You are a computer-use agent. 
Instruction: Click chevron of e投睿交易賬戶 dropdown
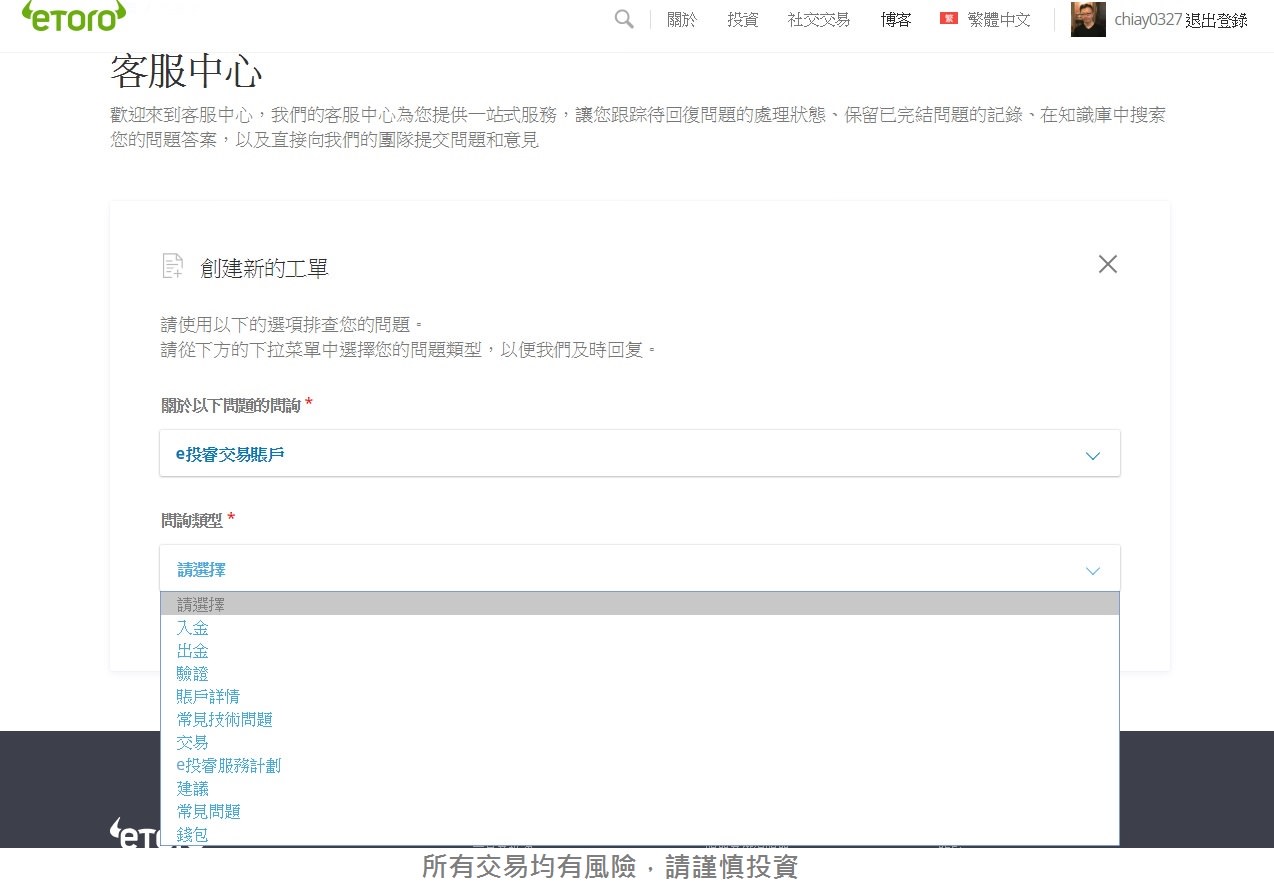coord(1092,456)
